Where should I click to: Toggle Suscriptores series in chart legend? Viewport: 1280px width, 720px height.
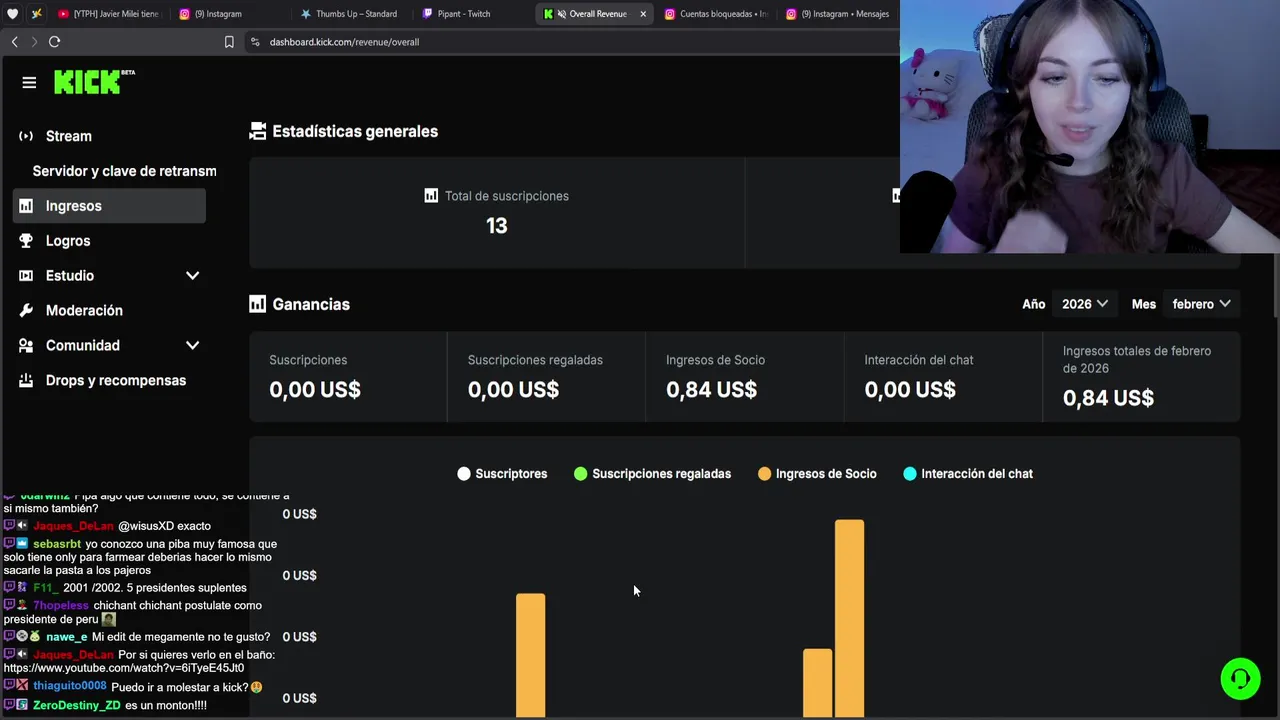click(502, 474)
